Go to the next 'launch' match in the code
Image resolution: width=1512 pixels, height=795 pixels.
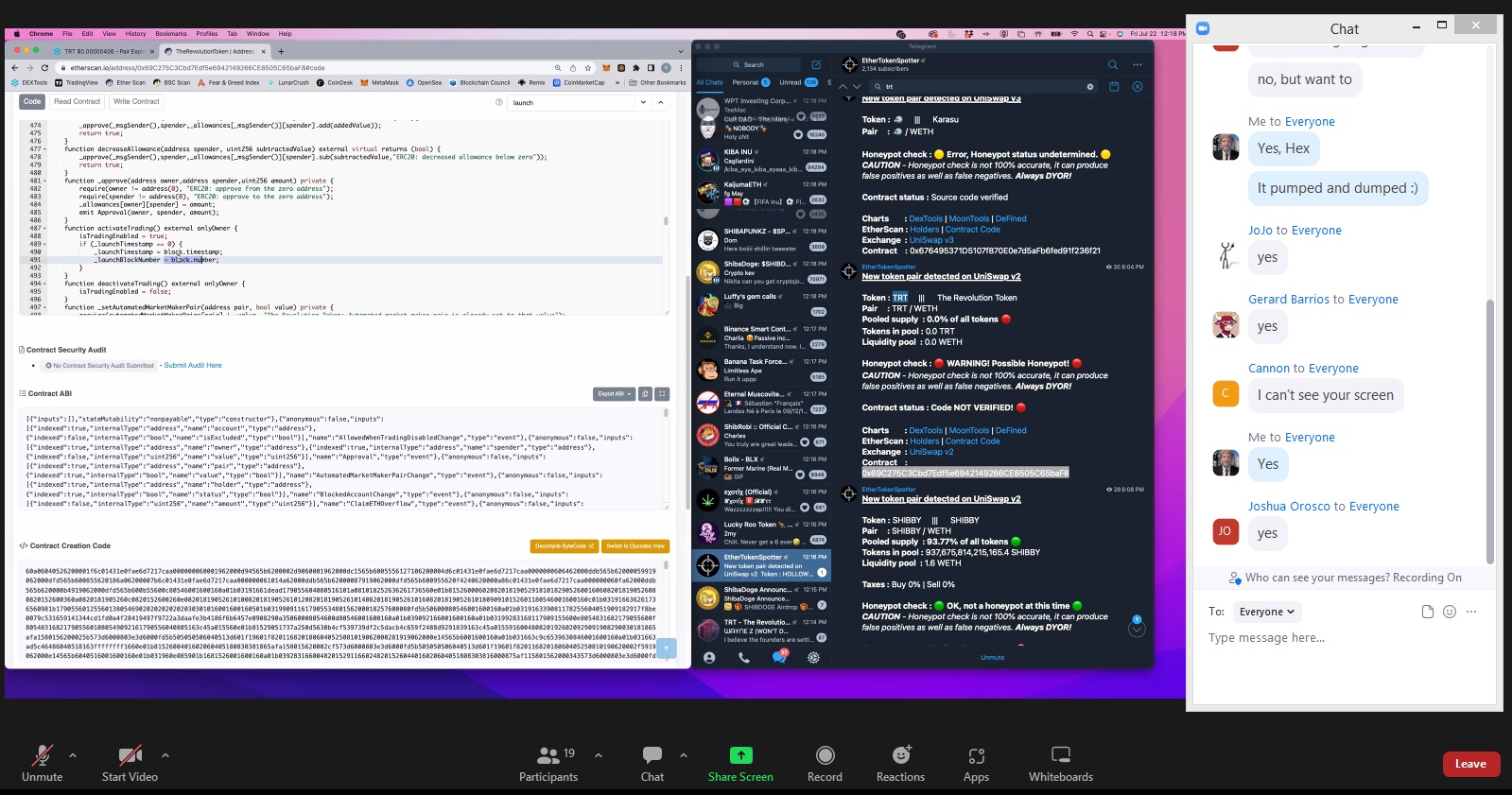tap(644, 102)
